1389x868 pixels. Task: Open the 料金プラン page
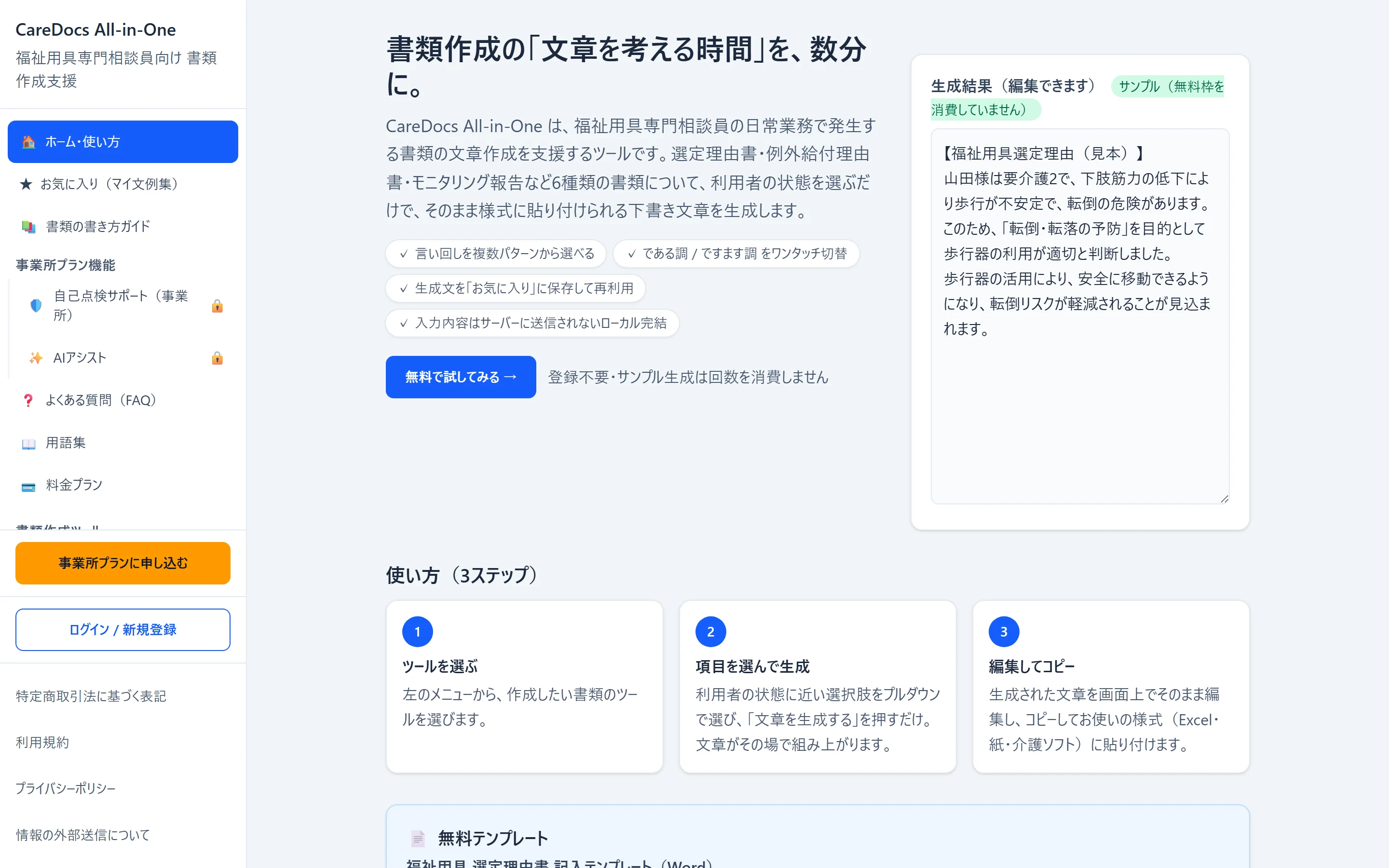tap(123, 486)
